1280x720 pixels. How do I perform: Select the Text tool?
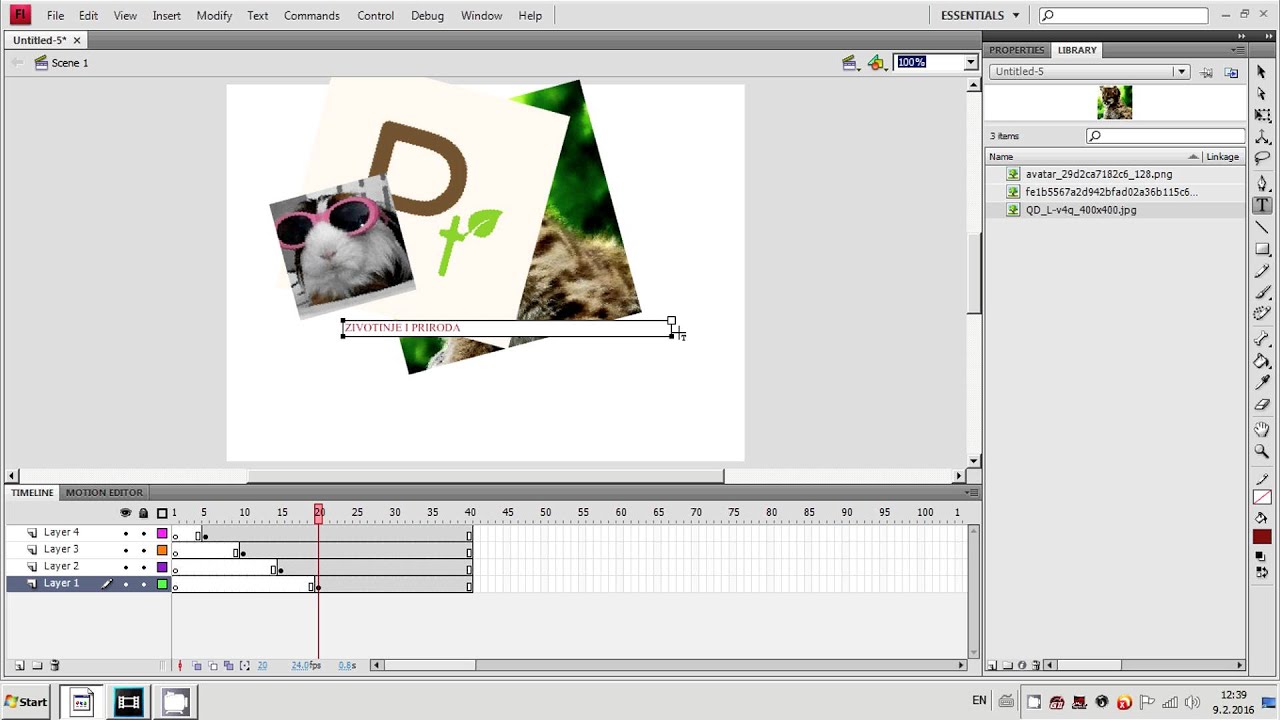(x=1262, y=205)
